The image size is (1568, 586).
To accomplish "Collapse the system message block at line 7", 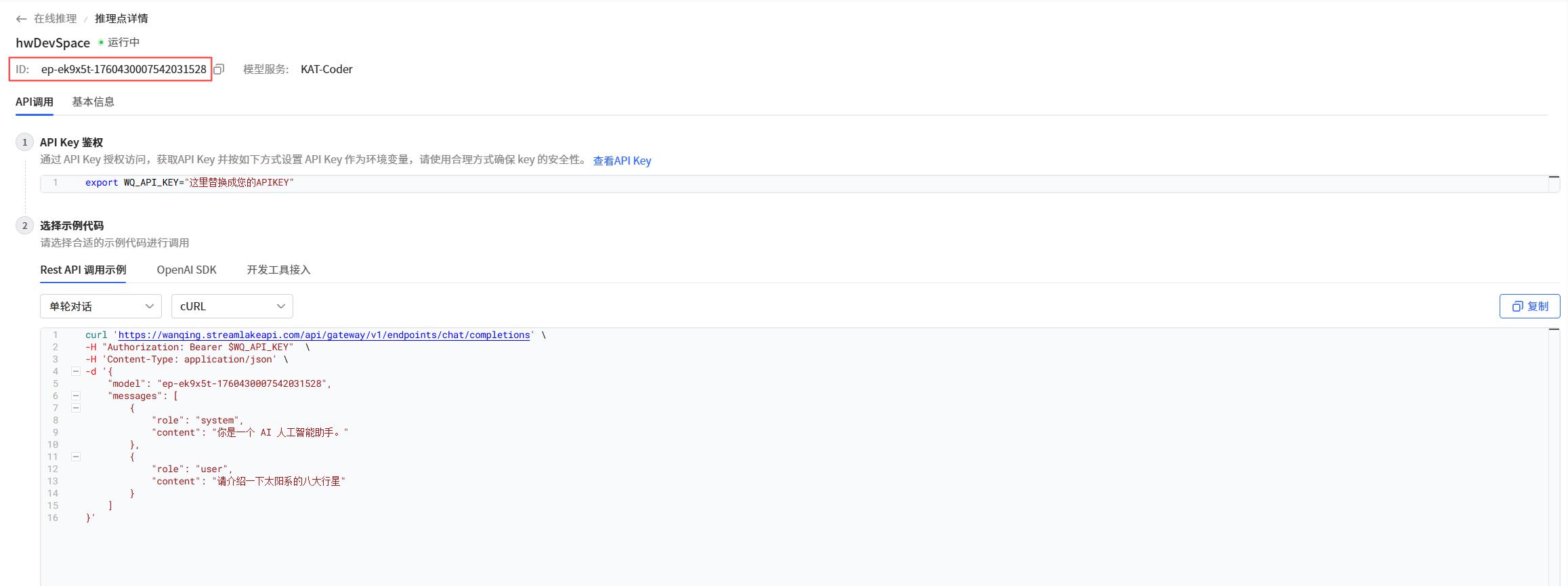I will 76,408.
